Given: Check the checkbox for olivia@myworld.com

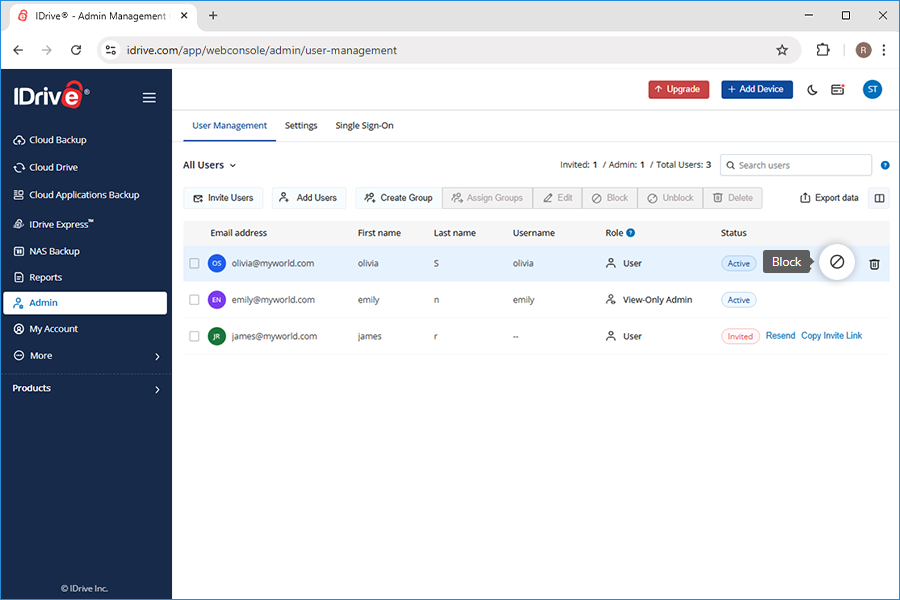Looking at the screenshot, I should point(194,264).
